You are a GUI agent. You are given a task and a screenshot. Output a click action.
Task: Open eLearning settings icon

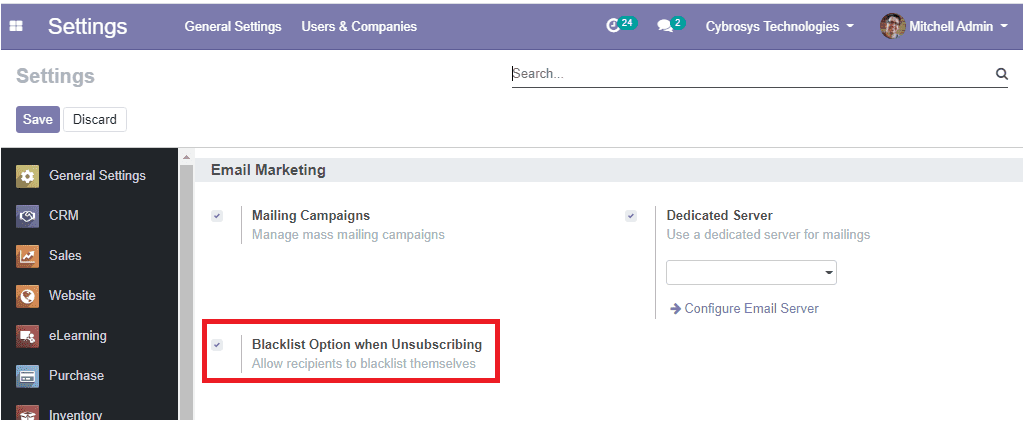pyautogui.click(x=27, y=336)
